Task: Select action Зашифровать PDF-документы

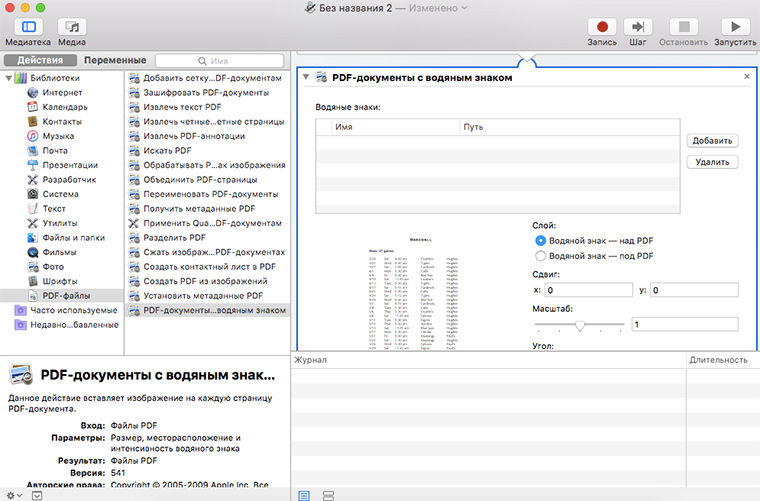Action: click(x=207, y=93)
